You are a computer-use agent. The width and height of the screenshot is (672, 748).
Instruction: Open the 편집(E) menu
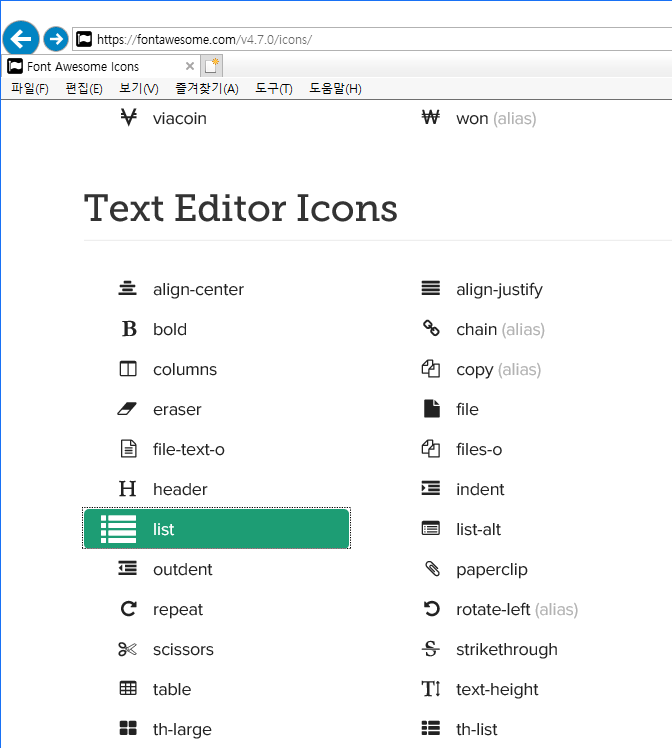click(84, 89)
